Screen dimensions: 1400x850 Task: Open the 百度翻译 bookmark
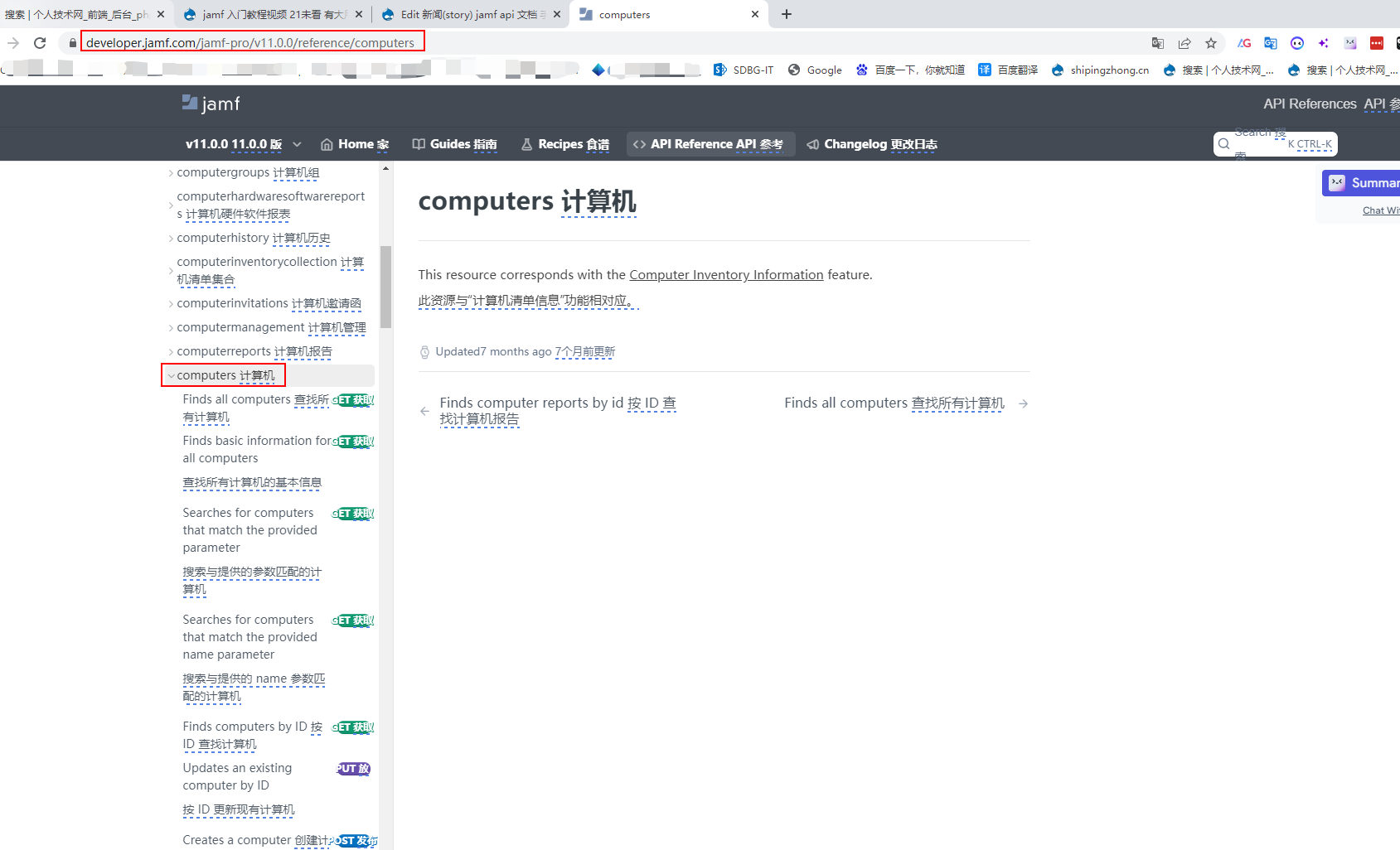click(1008, 70)
